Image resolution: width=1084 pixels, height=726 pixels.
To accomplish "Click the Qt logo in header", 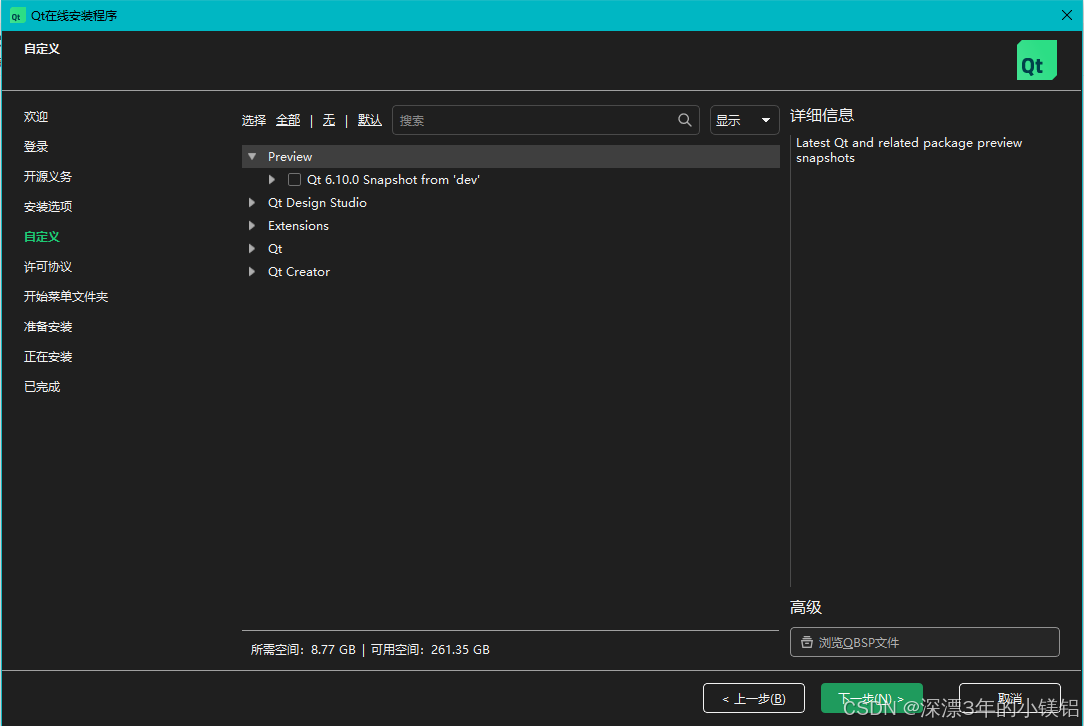I will (1036, 60).
